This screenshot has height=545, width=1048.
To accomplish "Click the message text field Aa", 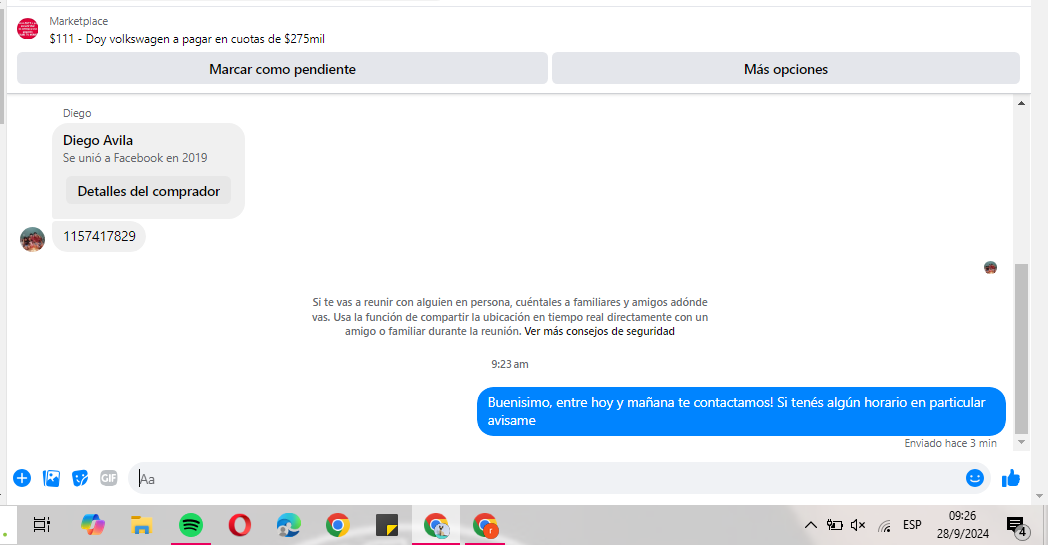I will pyautogui.click(x=545, y=479).
